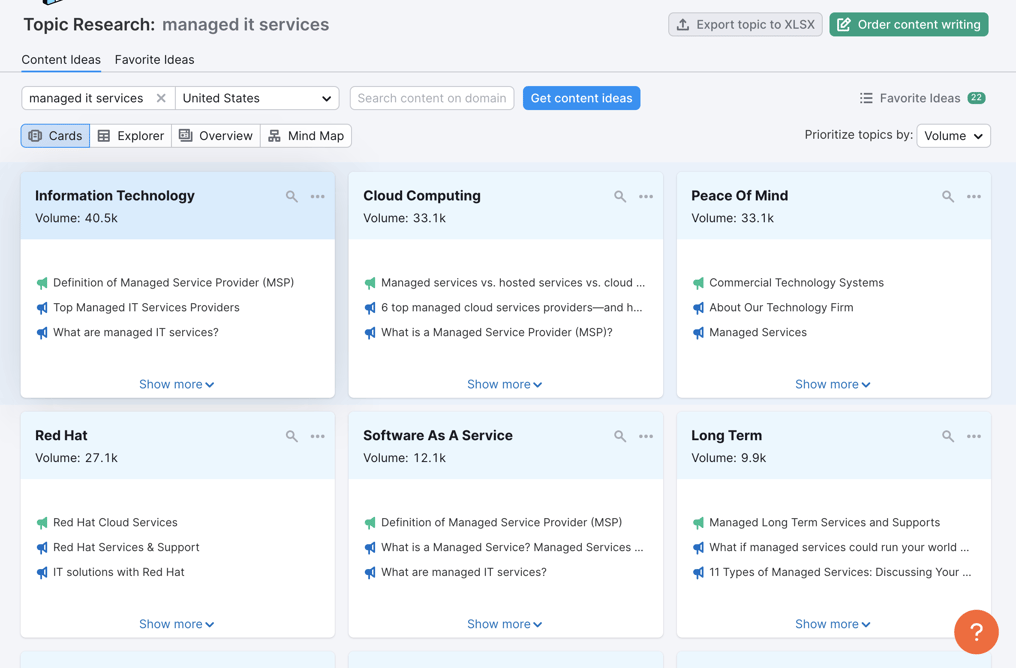The width and height of the screenshot is (1016, 668).
Task: Focus the Search content on domain field
Action: click(x=432, y=98)
